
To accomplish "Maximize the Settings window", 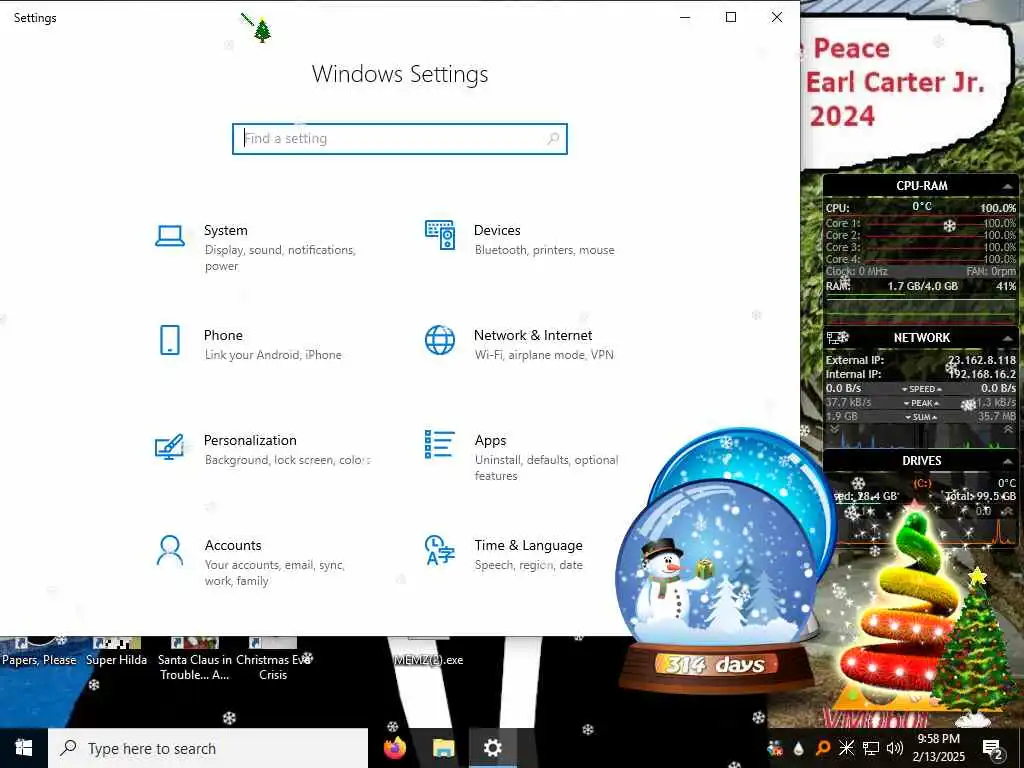I will [x=731, y=18].
